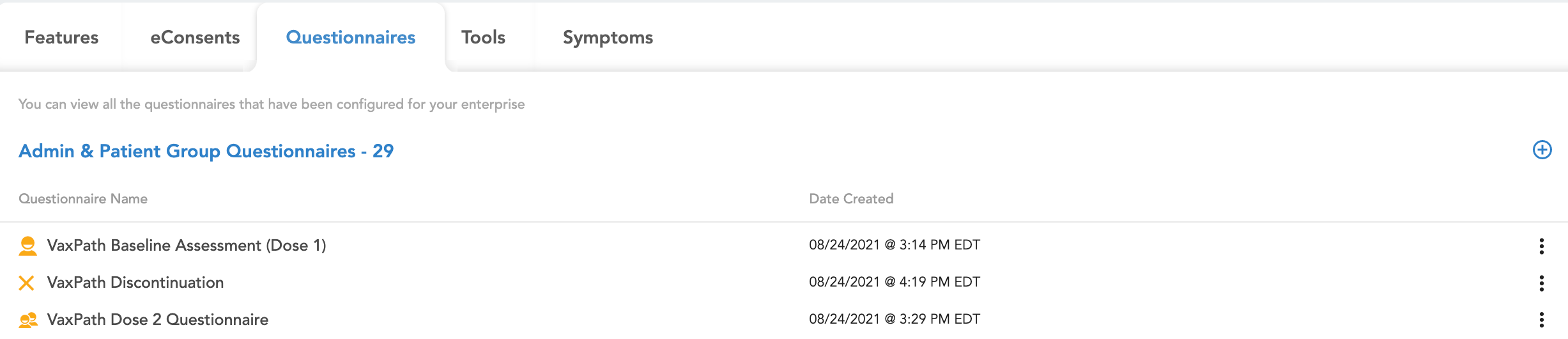
Task: Click the Questionnaire Name column header
Action: click(83, 199)
